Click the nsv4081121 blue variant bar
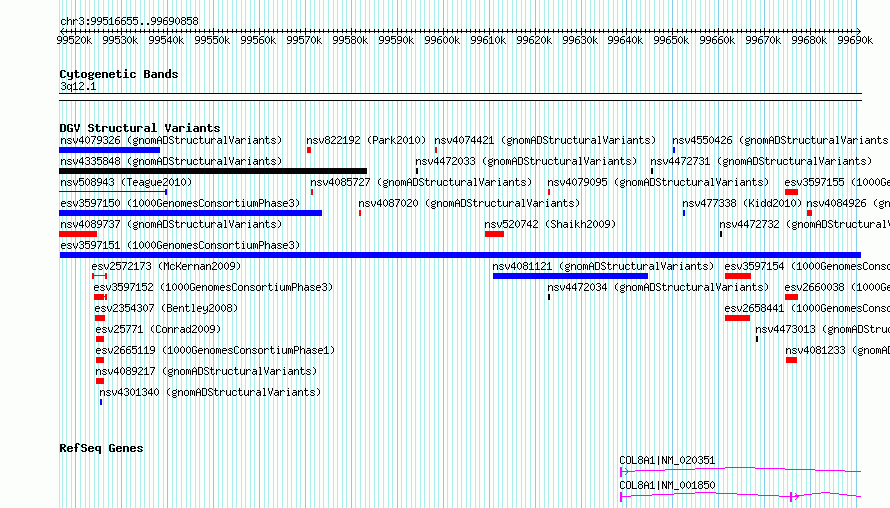Image resolution: width=890 pixels, height=508 pixels. point(570,276)
